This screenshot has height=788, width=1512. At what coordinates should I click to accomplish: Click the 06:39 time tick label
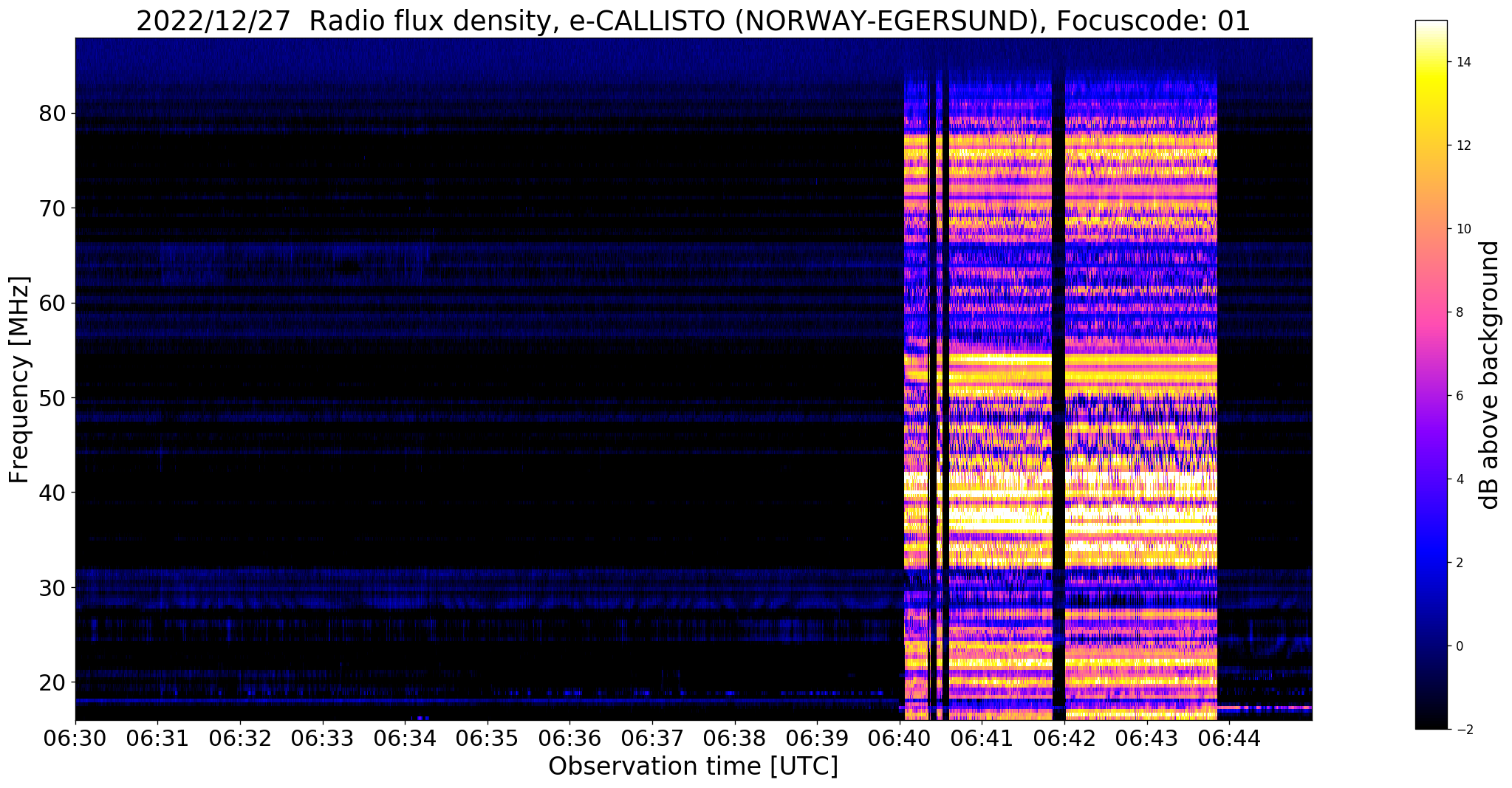[817, 738]
